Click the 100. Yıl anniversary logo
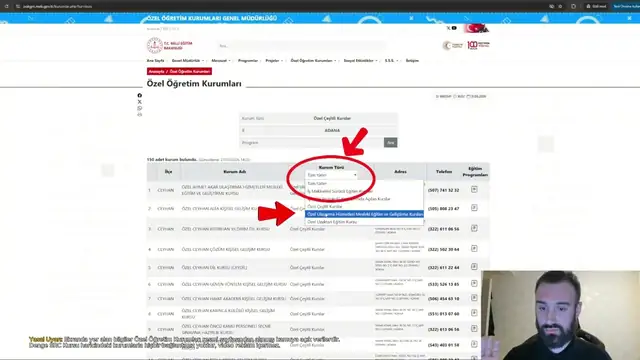The height and width of the screenshot is (360, 640). (478, 45)
